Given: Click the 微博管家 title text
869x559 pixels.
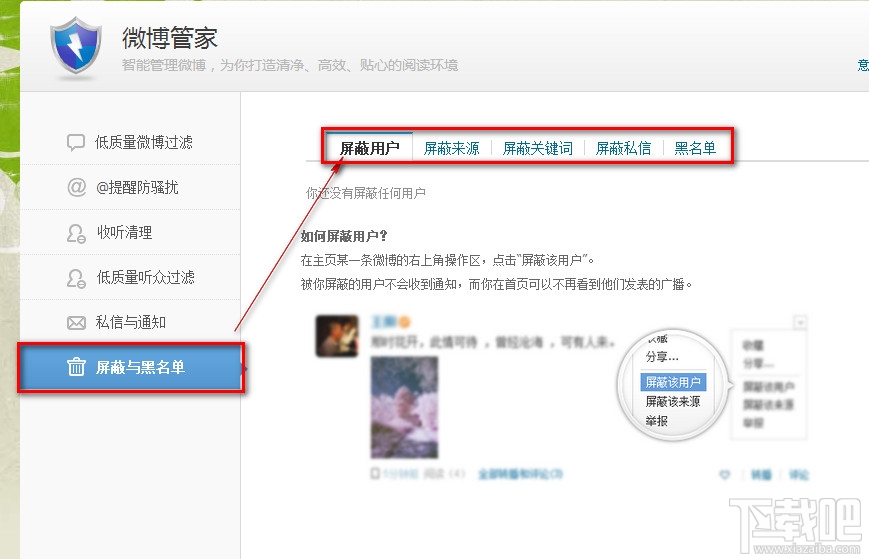Looking at the screenshot, I should point(170,38).
